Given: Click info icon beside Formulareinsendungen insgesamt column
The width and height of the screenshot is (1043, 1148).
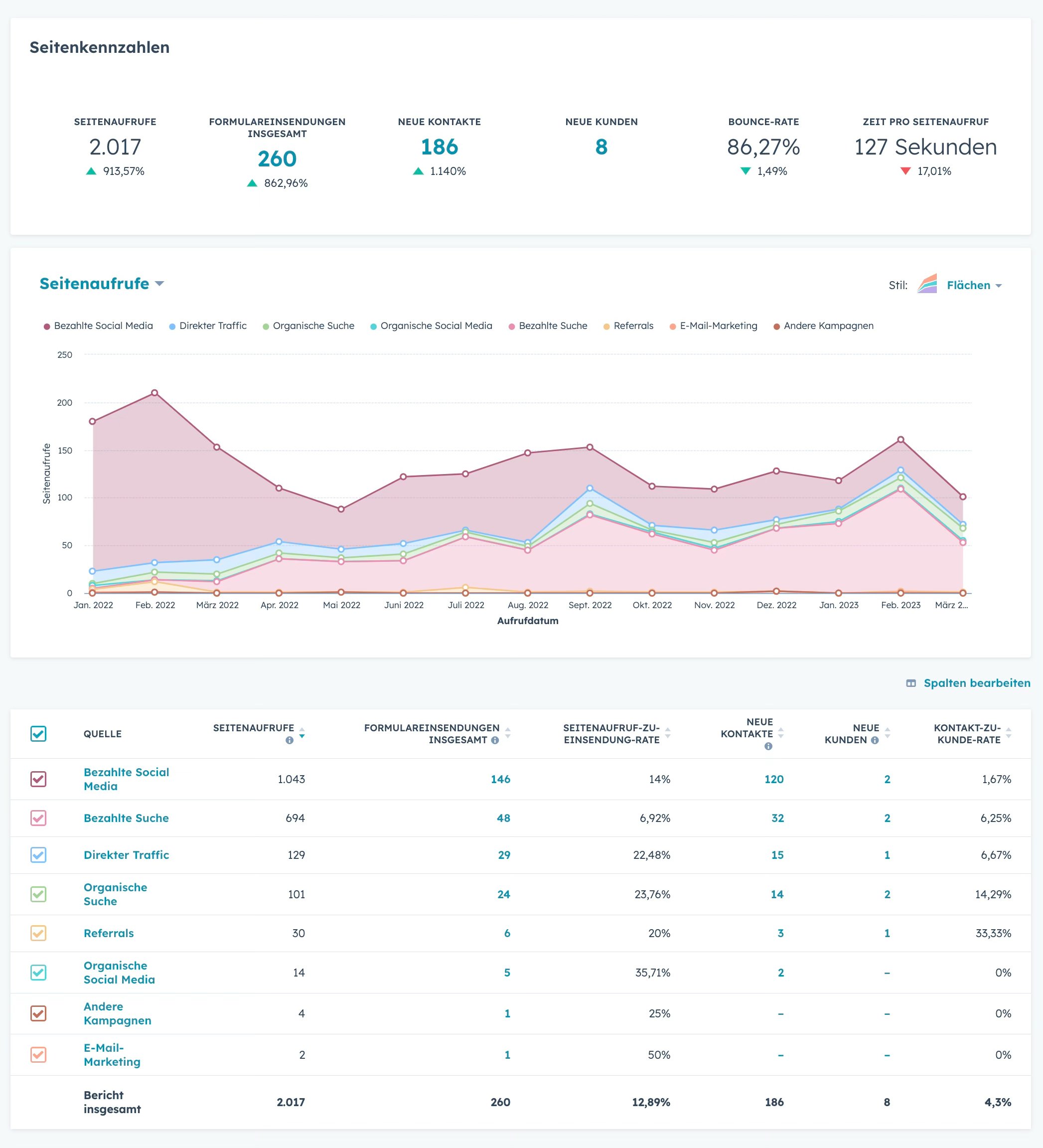Looking at the screenshot, I should (x=495, y=740).
